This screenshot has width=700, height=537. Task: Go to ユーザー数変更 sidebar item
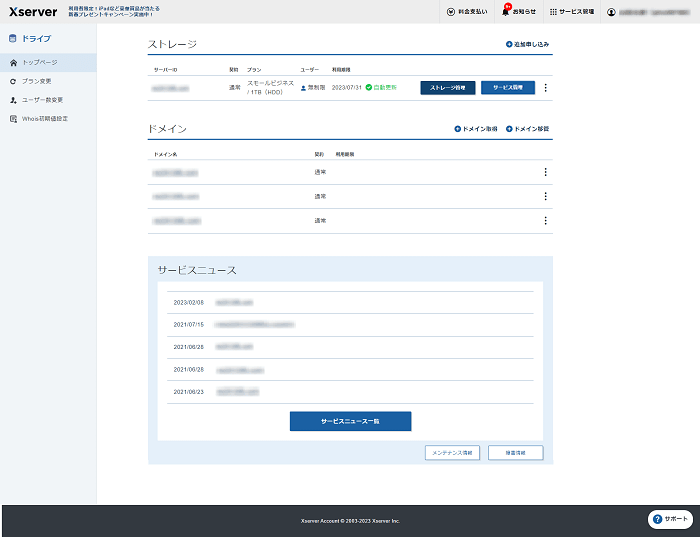click(42, 100)
